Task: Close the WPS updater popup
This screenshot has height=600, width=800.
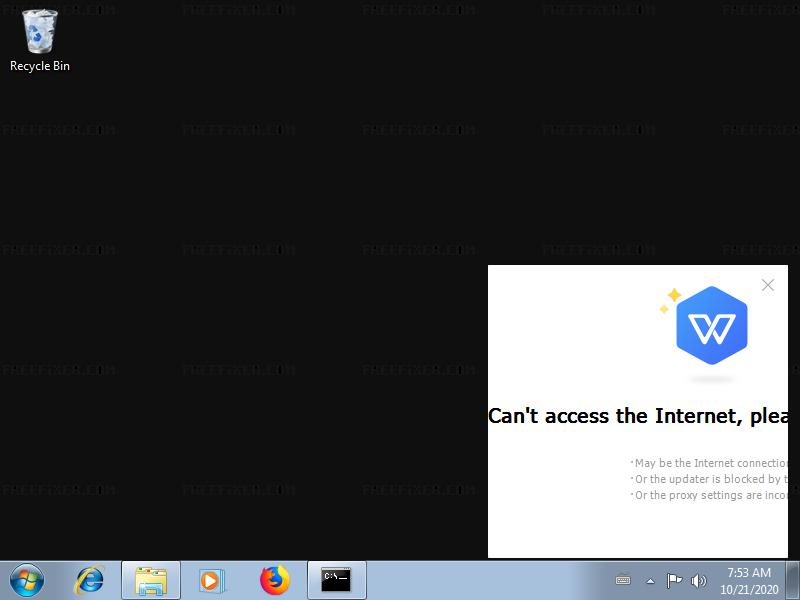Action: point(768,285)
